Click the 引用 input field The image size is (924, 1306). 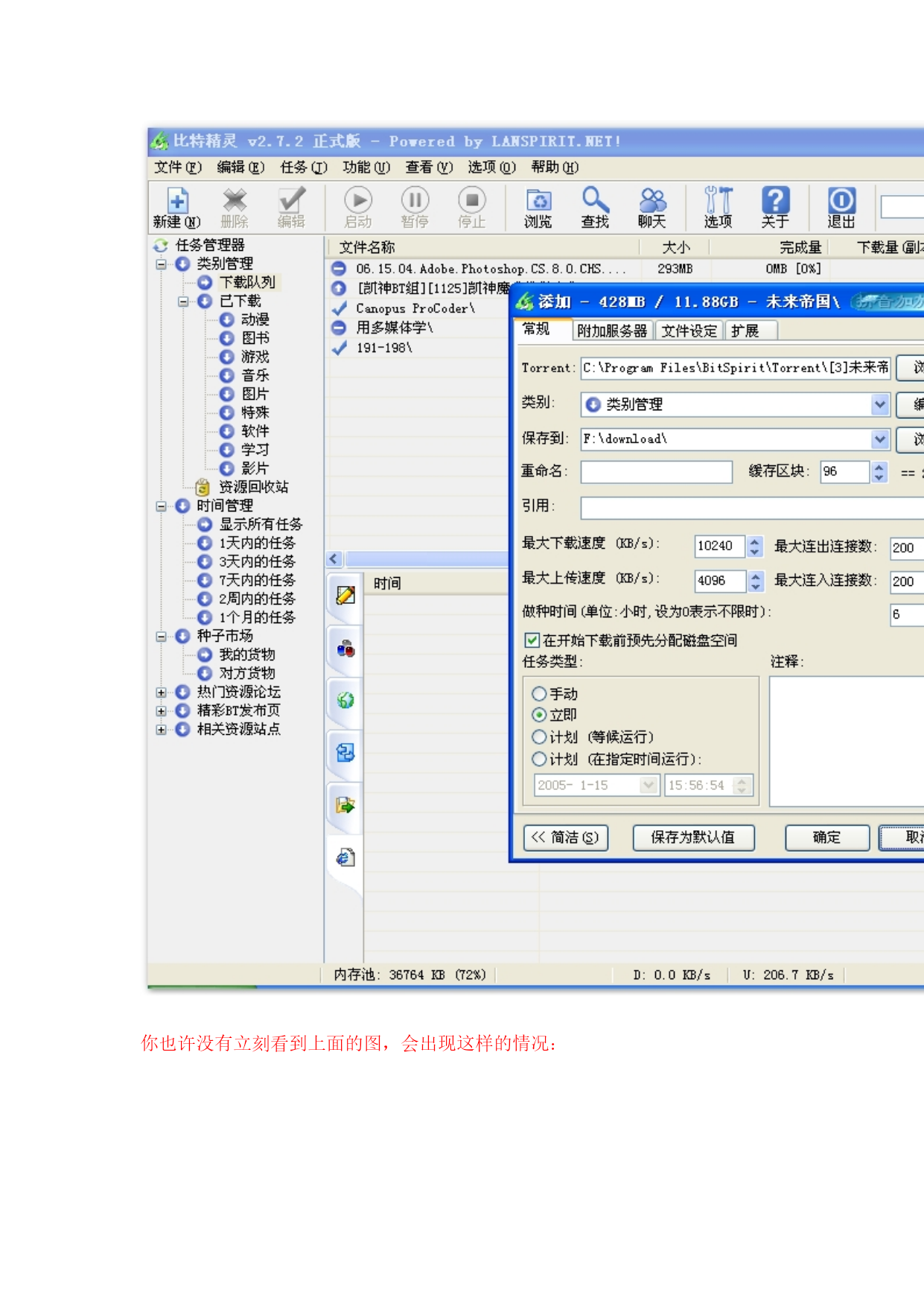click(752, 508)
